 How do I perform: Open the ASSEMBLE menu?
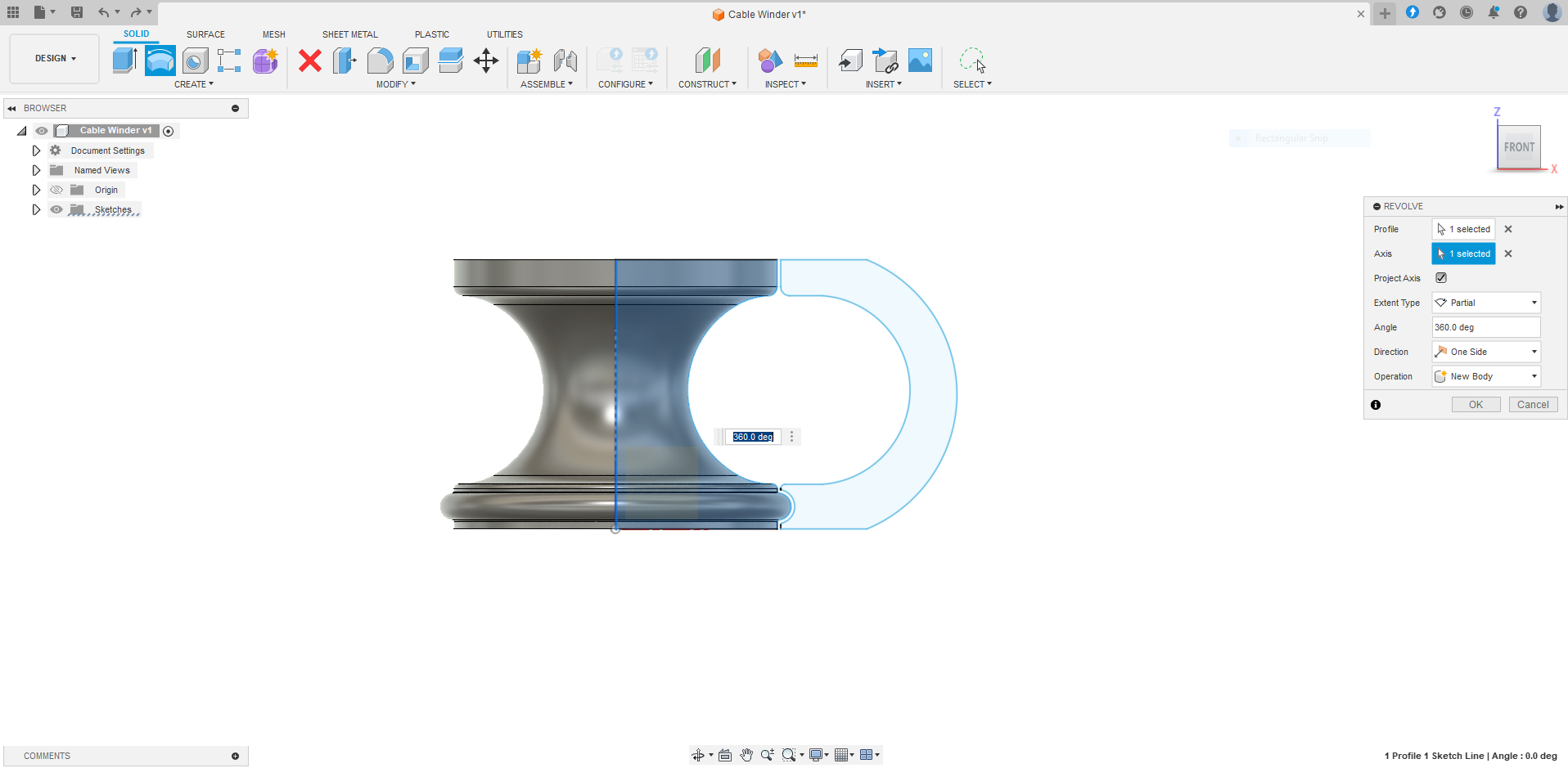click(547, 84)
